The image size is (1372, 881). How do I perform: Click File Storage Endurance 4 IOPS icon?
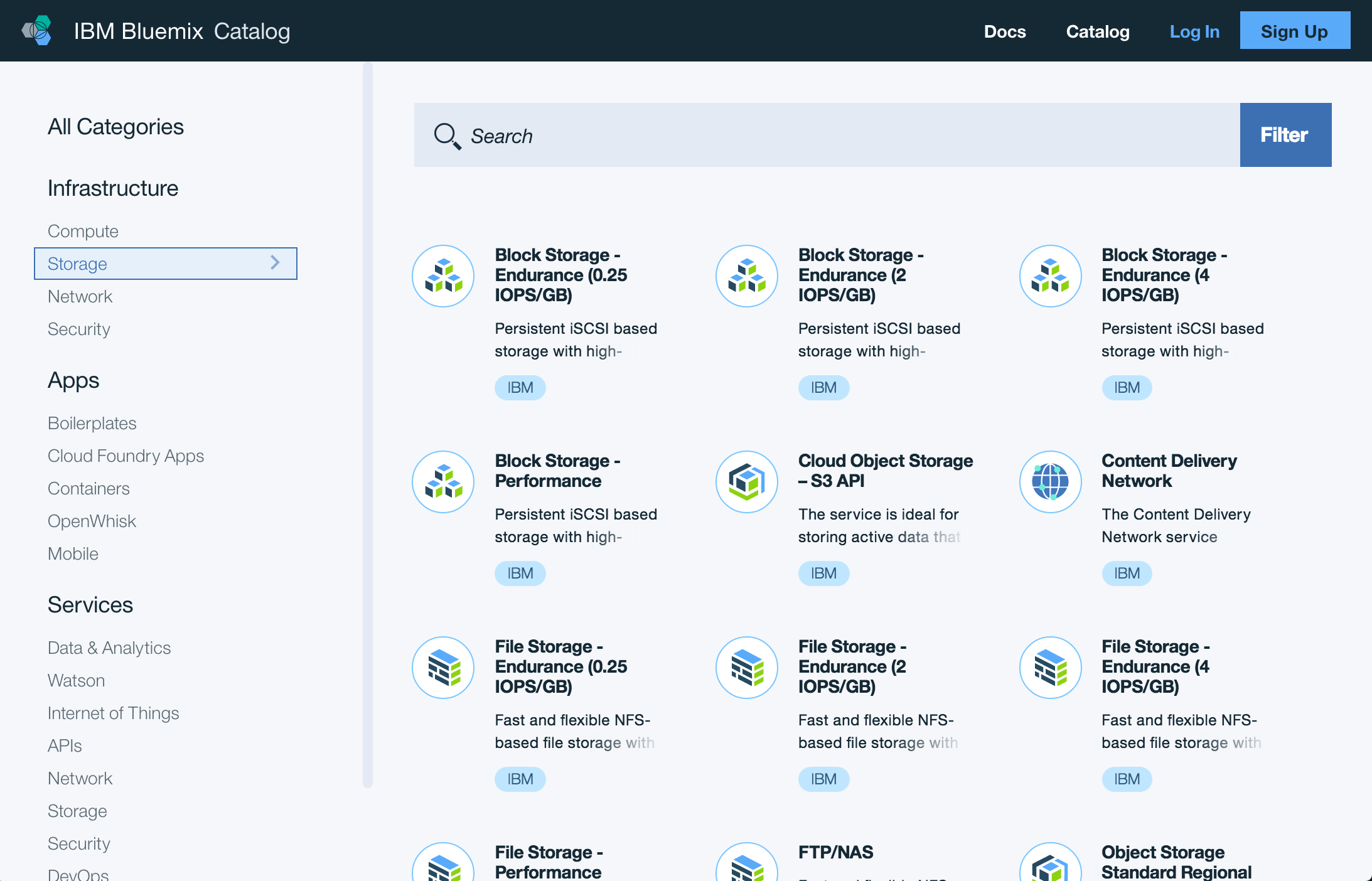1050,668
